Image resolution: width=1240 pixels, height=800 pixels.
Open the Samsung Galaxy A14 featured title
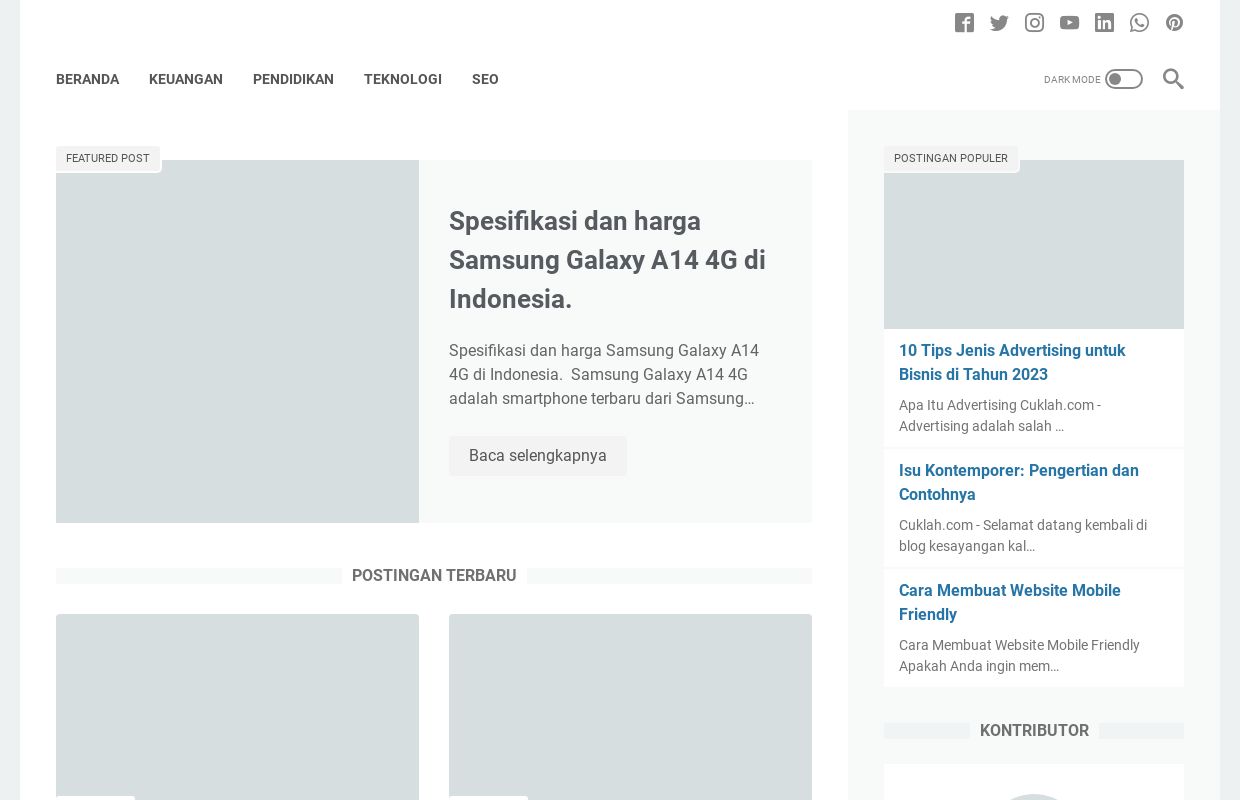click(607, 260)
